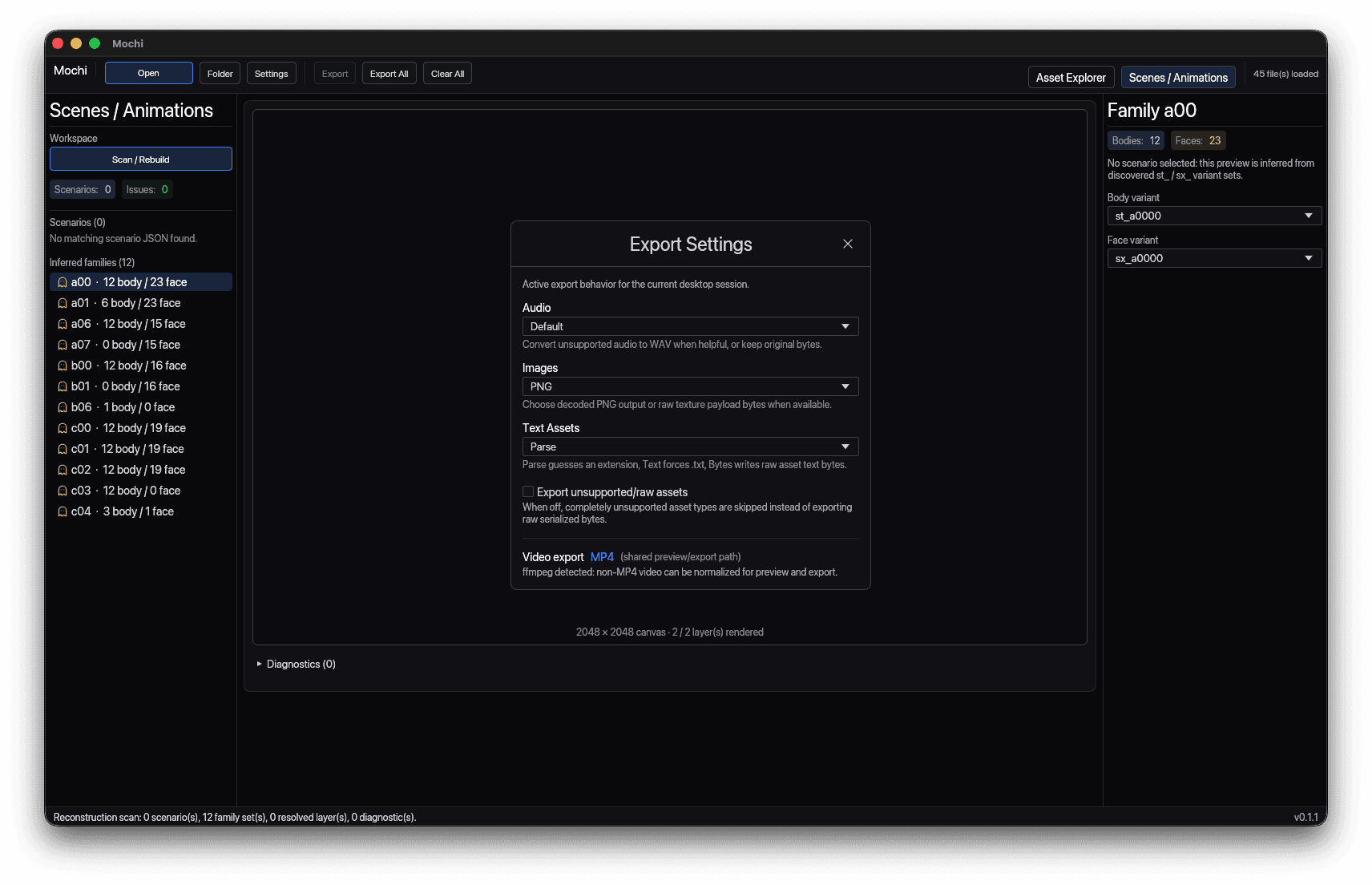The image size is (1372, 885).
Task: Click the b00 family icon
Action: click(x=63, y=366)
